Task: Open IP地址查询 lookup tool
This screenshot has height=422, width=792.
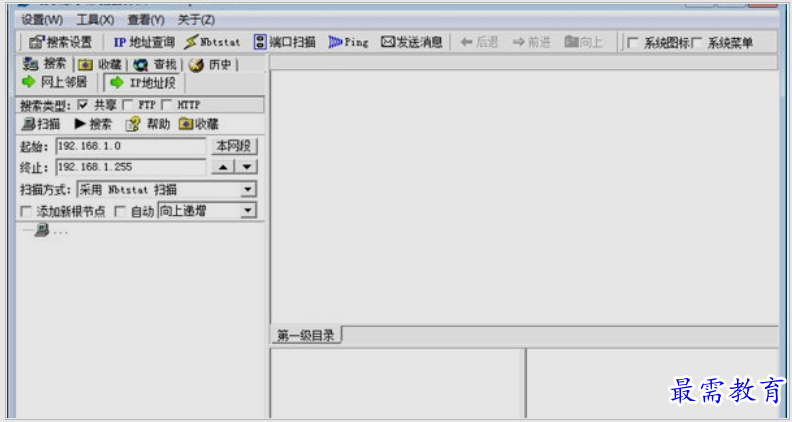Action: click(144, 42)
